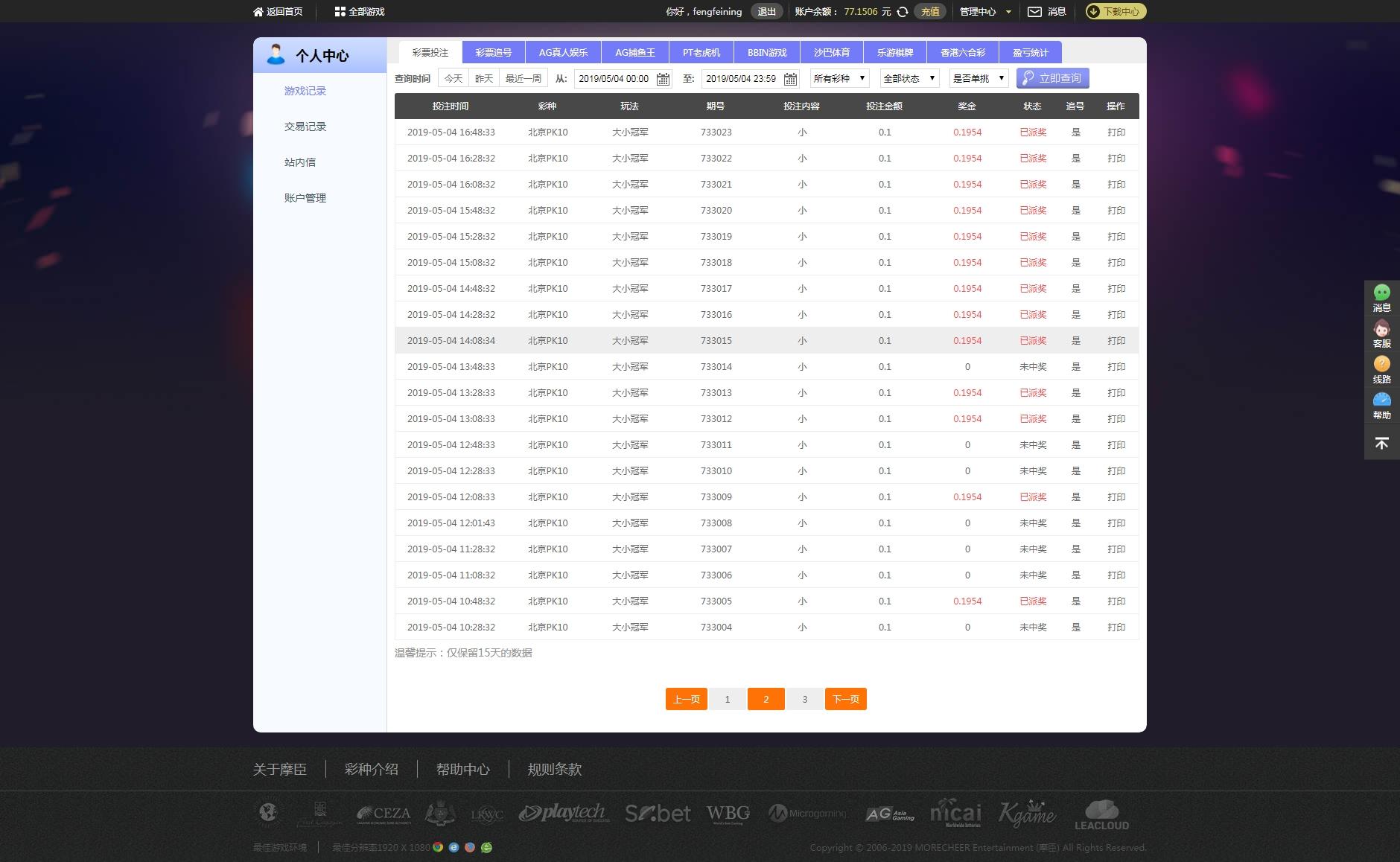Select the 最近一周 time filter

point(523,78)
